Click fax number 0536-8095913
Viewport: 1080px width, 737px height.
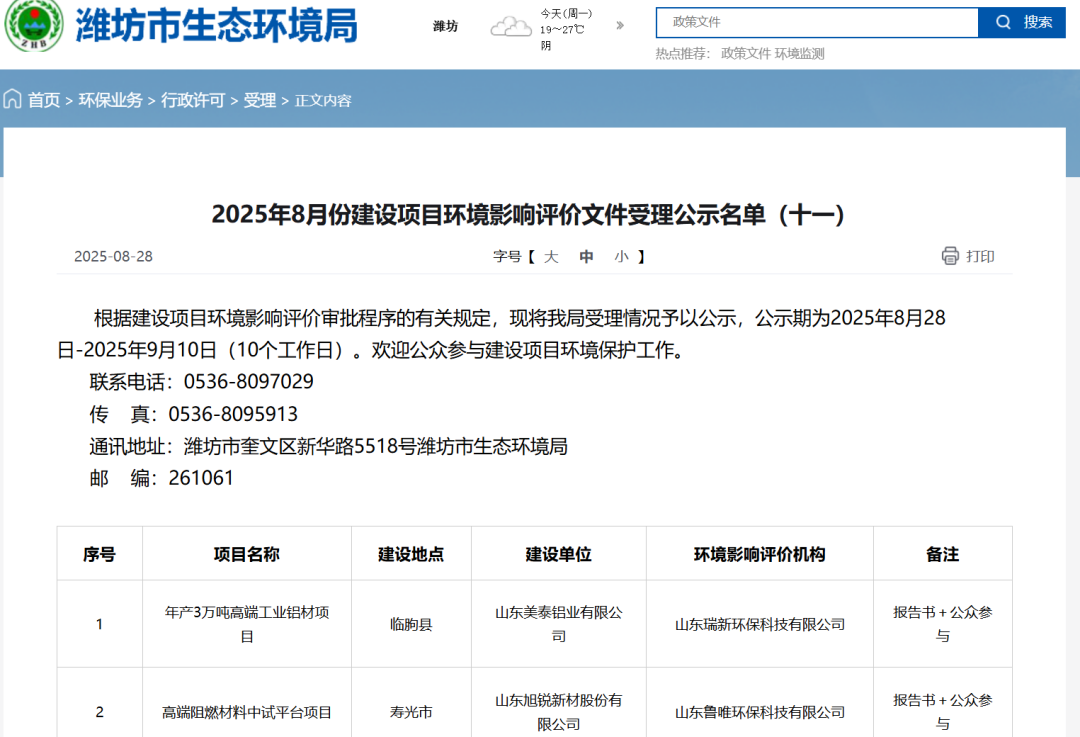pyautogui.click(x=233, y=414)
